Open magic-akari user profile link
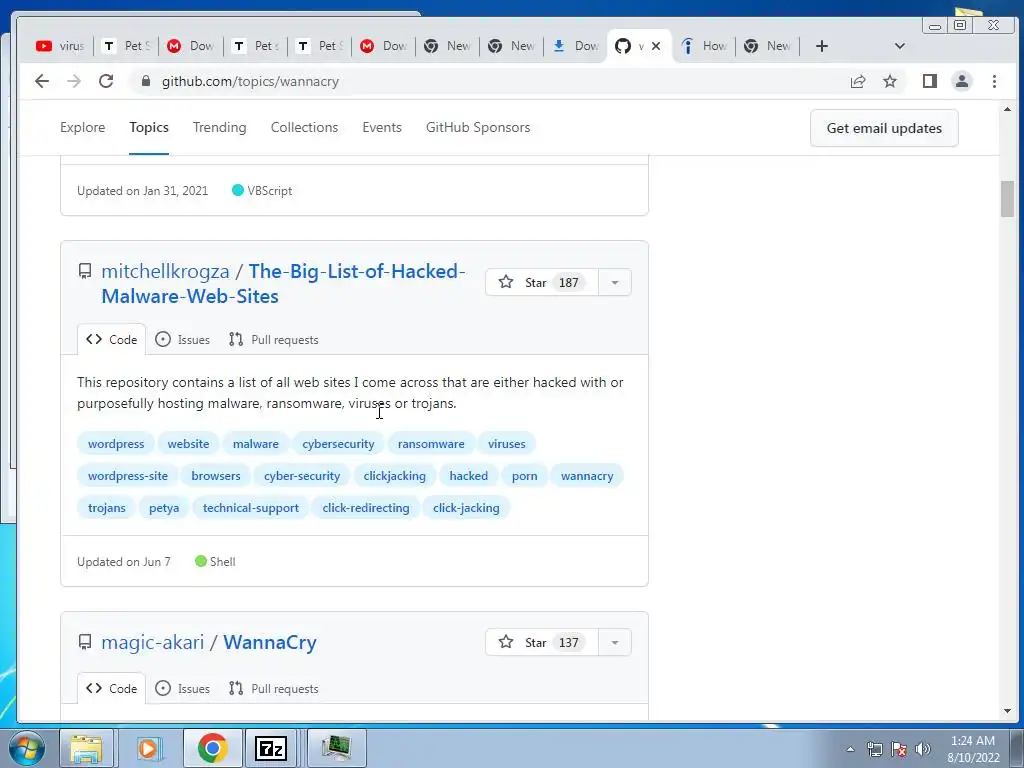The image size is (1024, 768). pyautogui.click(x=153, y=642)
